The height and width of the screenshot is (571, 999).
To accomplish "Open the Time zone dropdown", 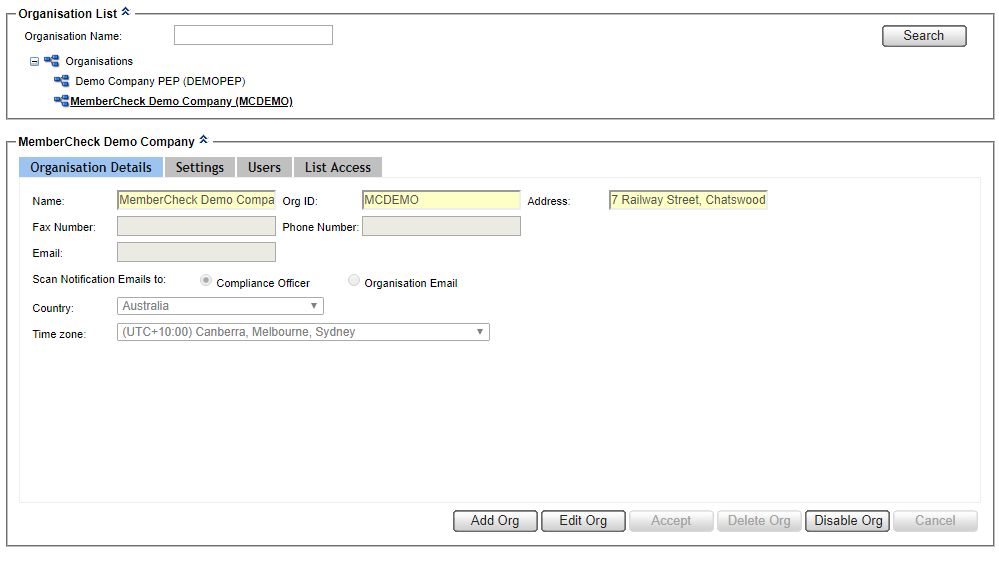I will [303, 332].
